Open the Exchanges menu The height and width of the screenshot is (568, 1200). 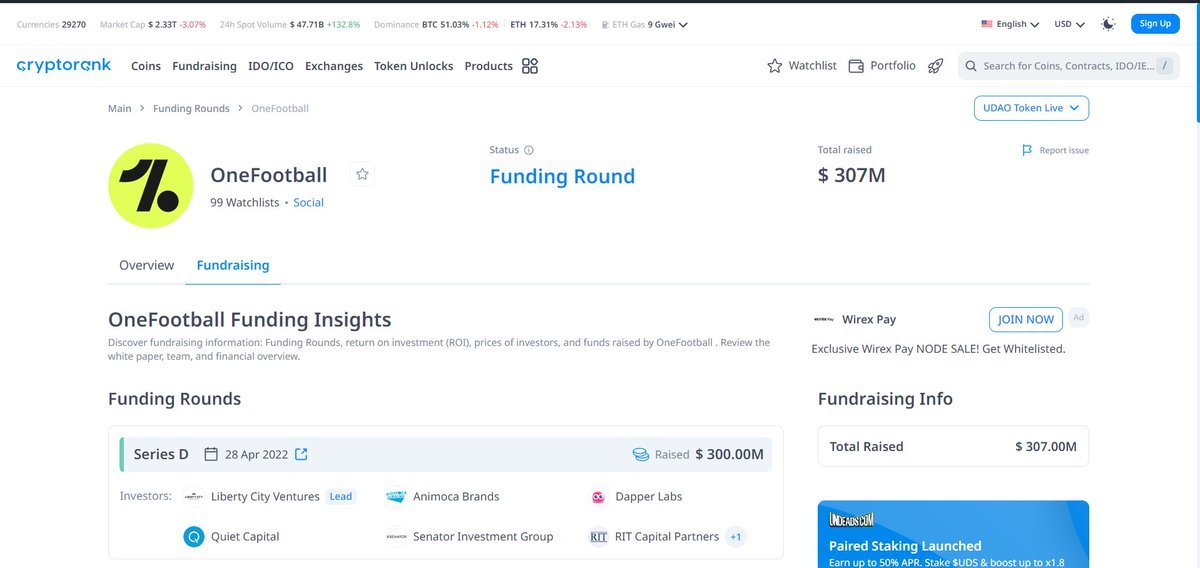click(x=334, y=66)
